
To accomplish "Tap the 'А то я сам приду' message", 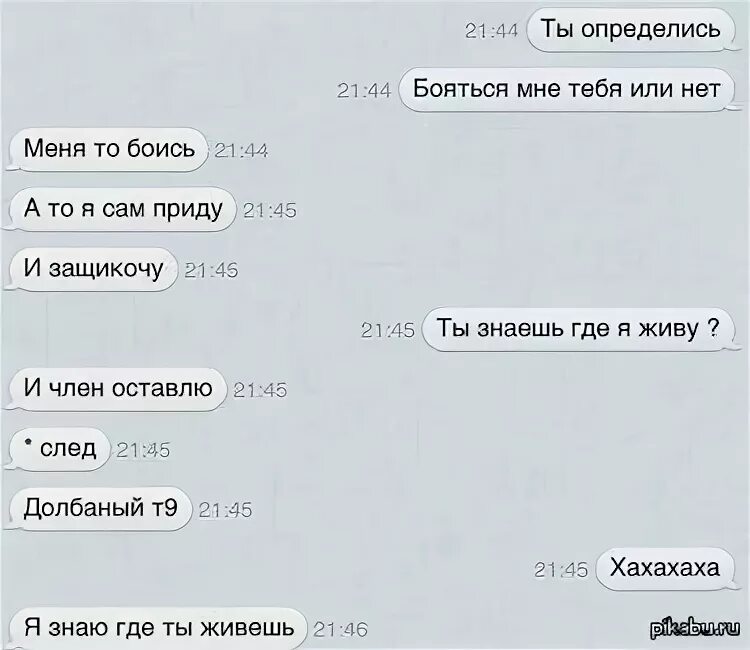I will coord(123,209).
